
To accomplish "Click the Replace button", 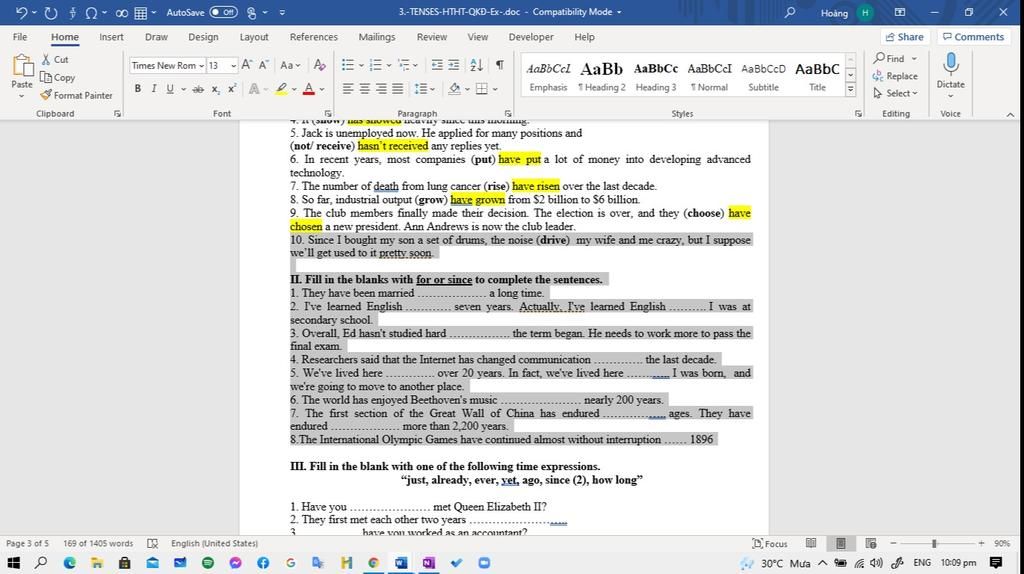I will tap(895, 76).
